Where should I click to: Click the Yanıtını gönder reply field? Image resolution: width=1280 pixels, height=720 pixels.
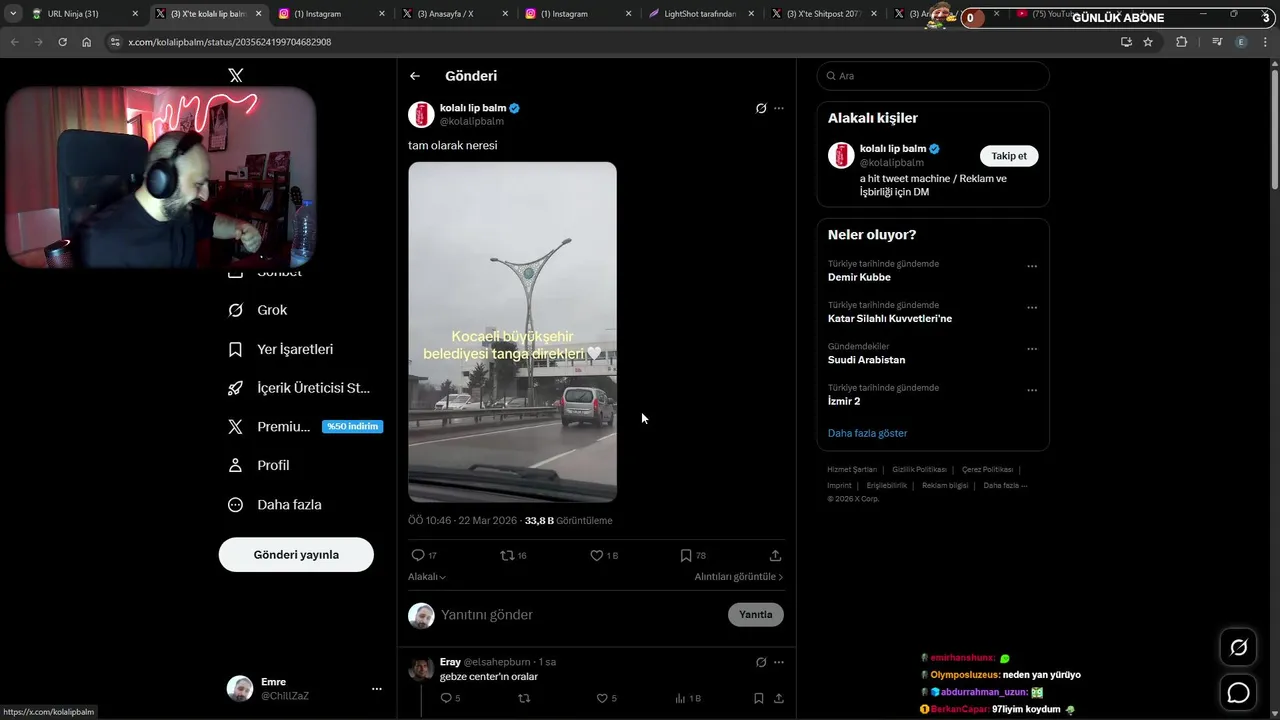[580, 615]
